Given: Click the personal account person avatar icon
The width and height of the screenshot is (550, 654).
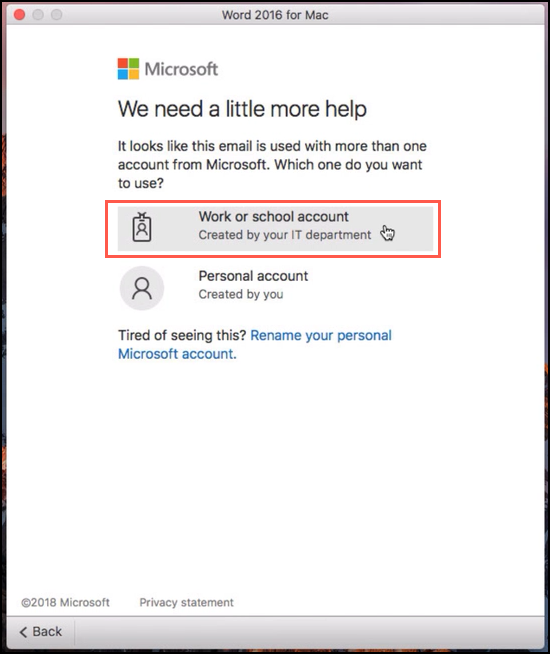Looking at the screenshot, I should coord(142,288).
